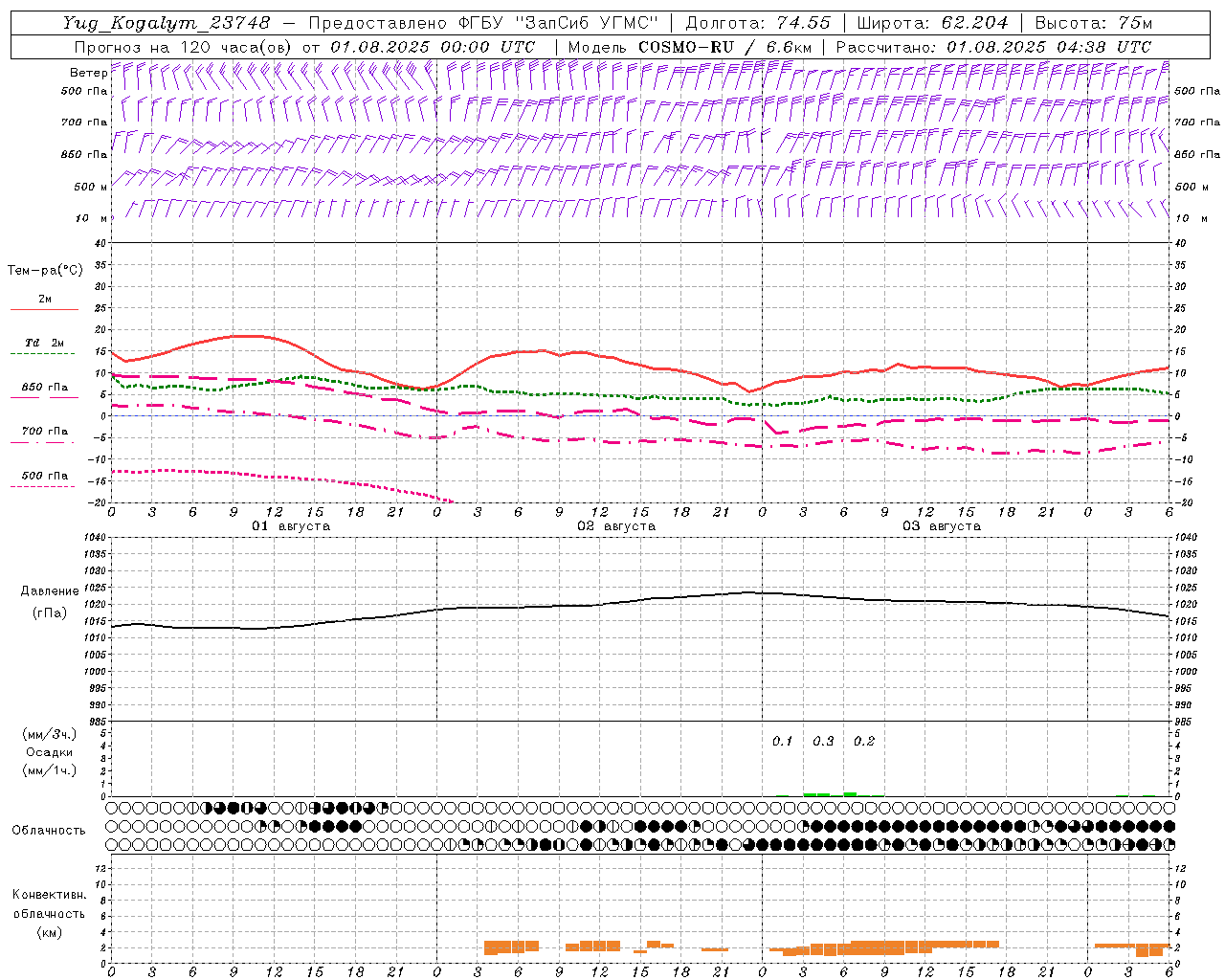
Task: Click the model label COSMO-RU / 6.6км
Action: [724, 47]
